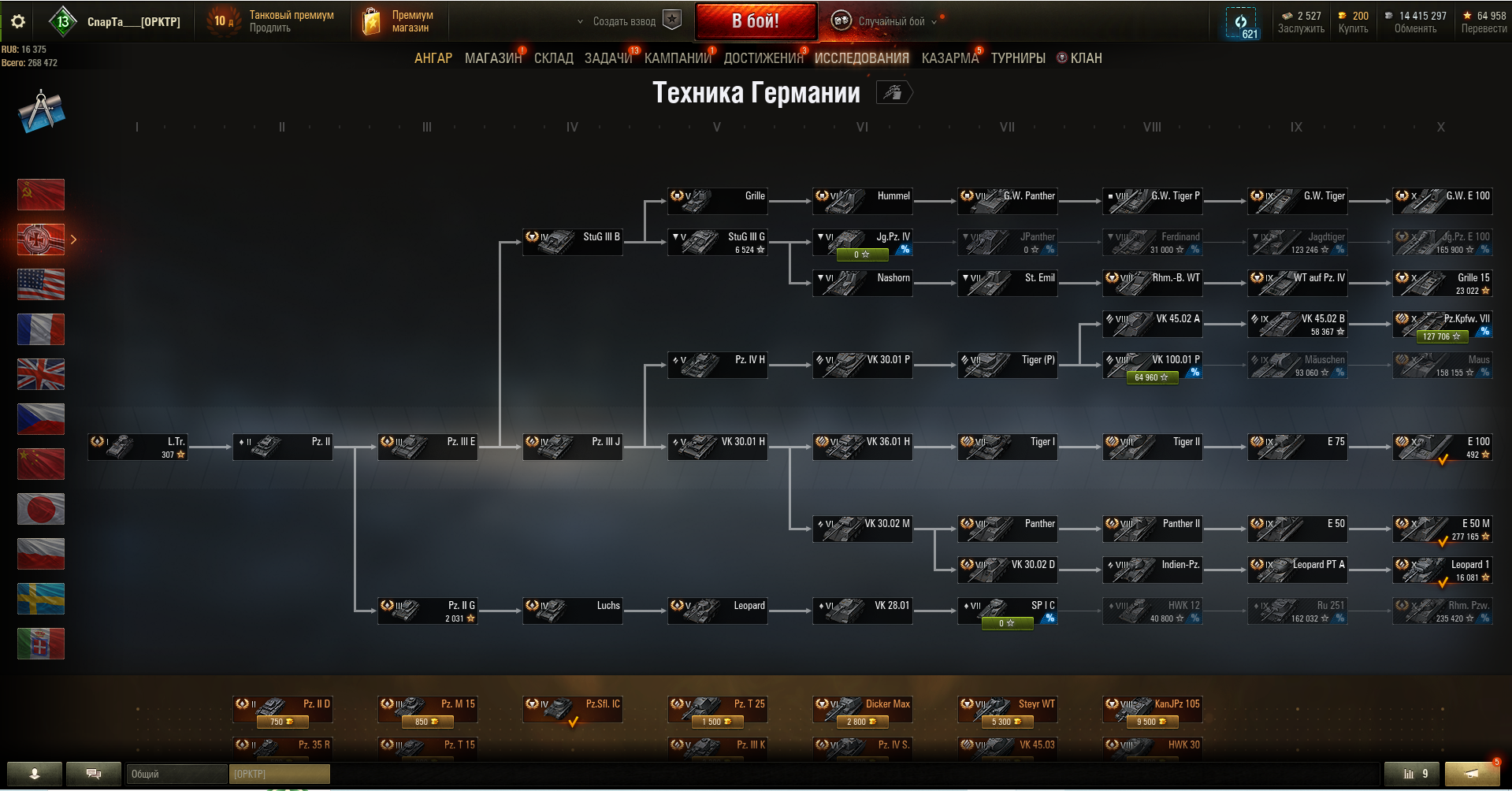This screenshot has width=1512, height=791.
Task: Open the Премиум магазин button
Action: click(398, 21)
